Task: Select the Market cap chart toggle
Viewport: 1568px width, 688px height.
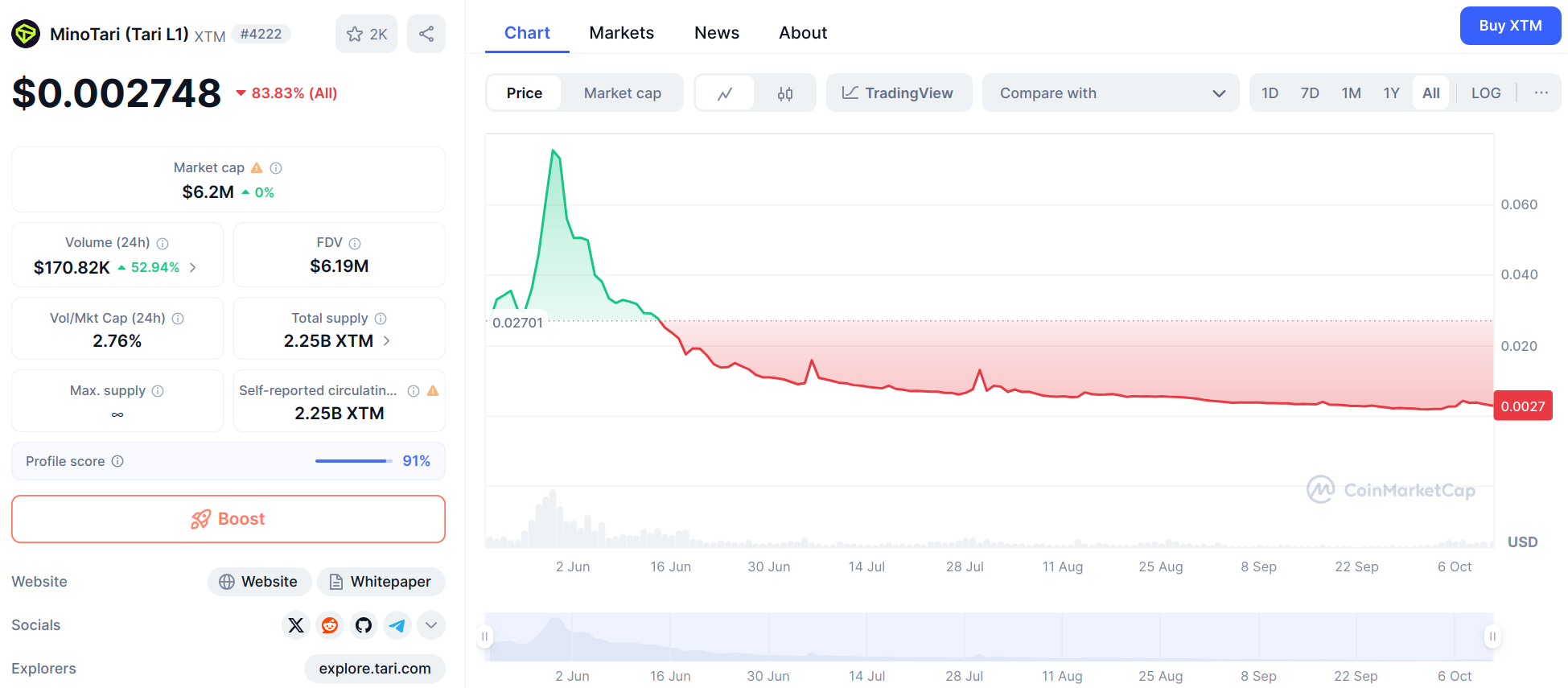Action: 623,93
